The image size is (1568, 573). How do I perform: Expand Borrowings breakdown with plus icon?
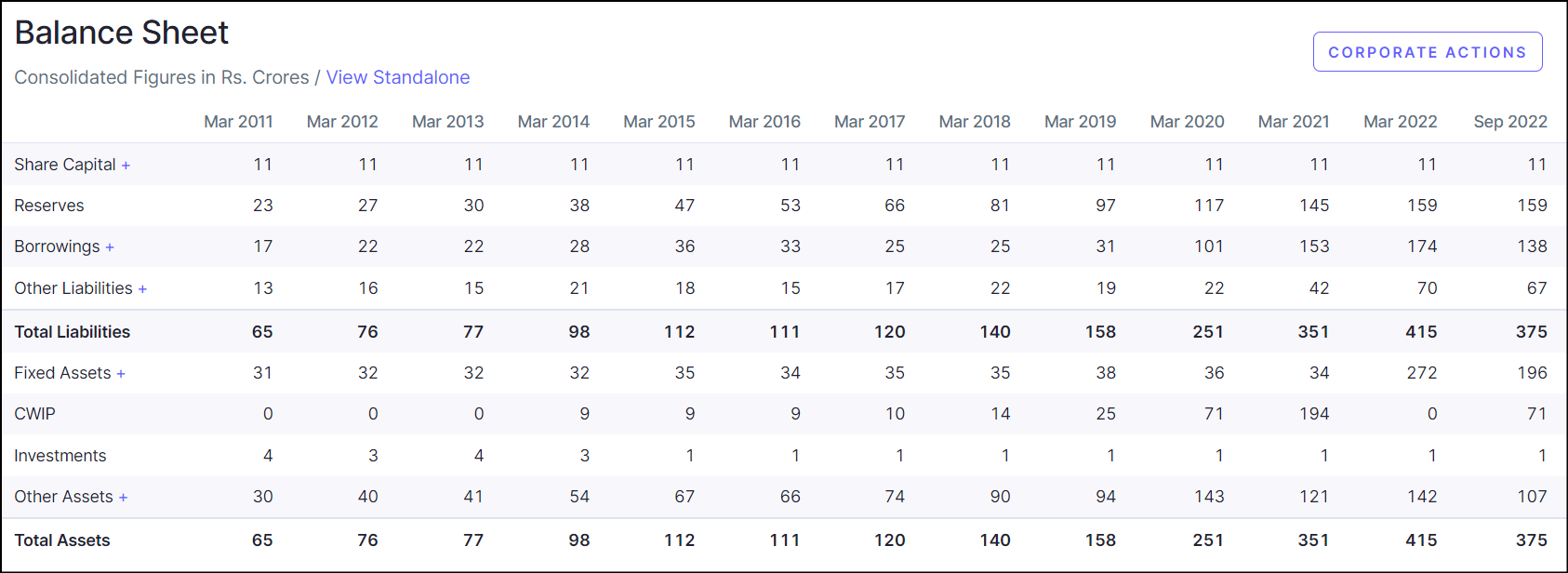[110, 247]
